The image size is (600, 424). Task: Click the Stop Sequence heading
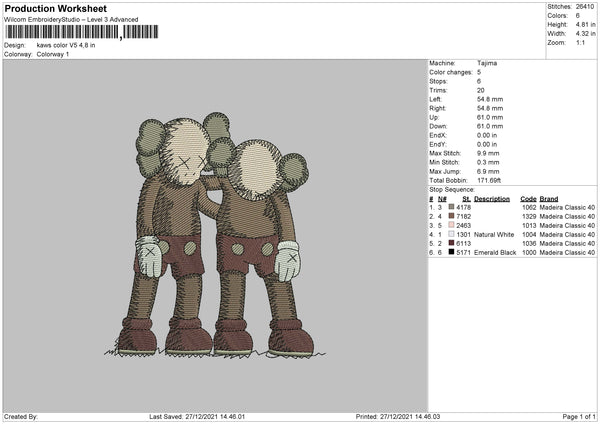pyautogui.click(x=452, y=188)
